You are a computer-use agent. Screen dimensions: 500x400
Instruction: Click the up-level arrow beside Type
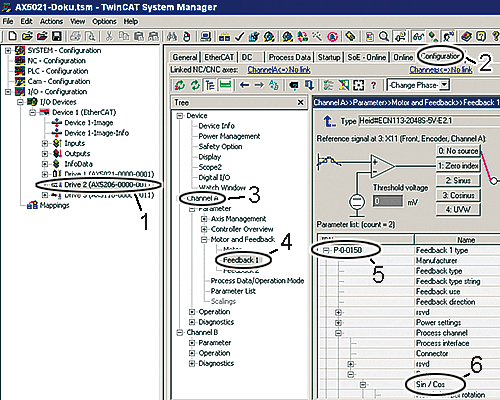click(329, 121)
